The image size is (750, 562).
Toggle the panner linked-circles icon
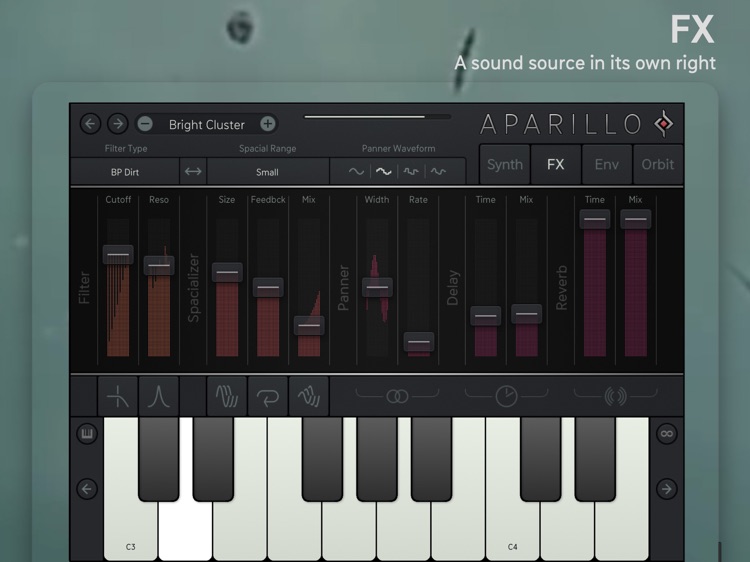397,396
